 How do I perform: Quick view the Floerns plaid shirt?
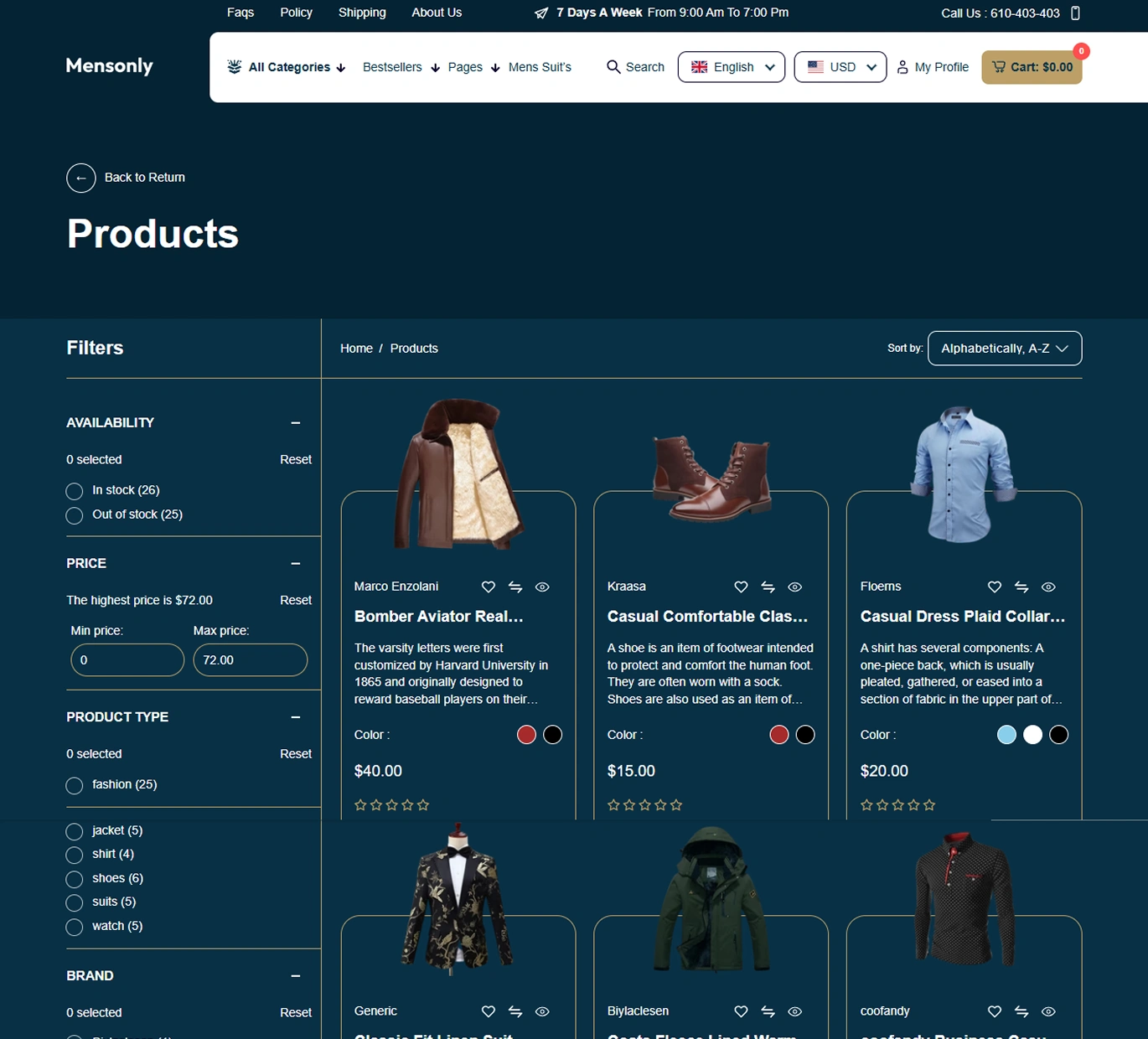point(1048,587)
